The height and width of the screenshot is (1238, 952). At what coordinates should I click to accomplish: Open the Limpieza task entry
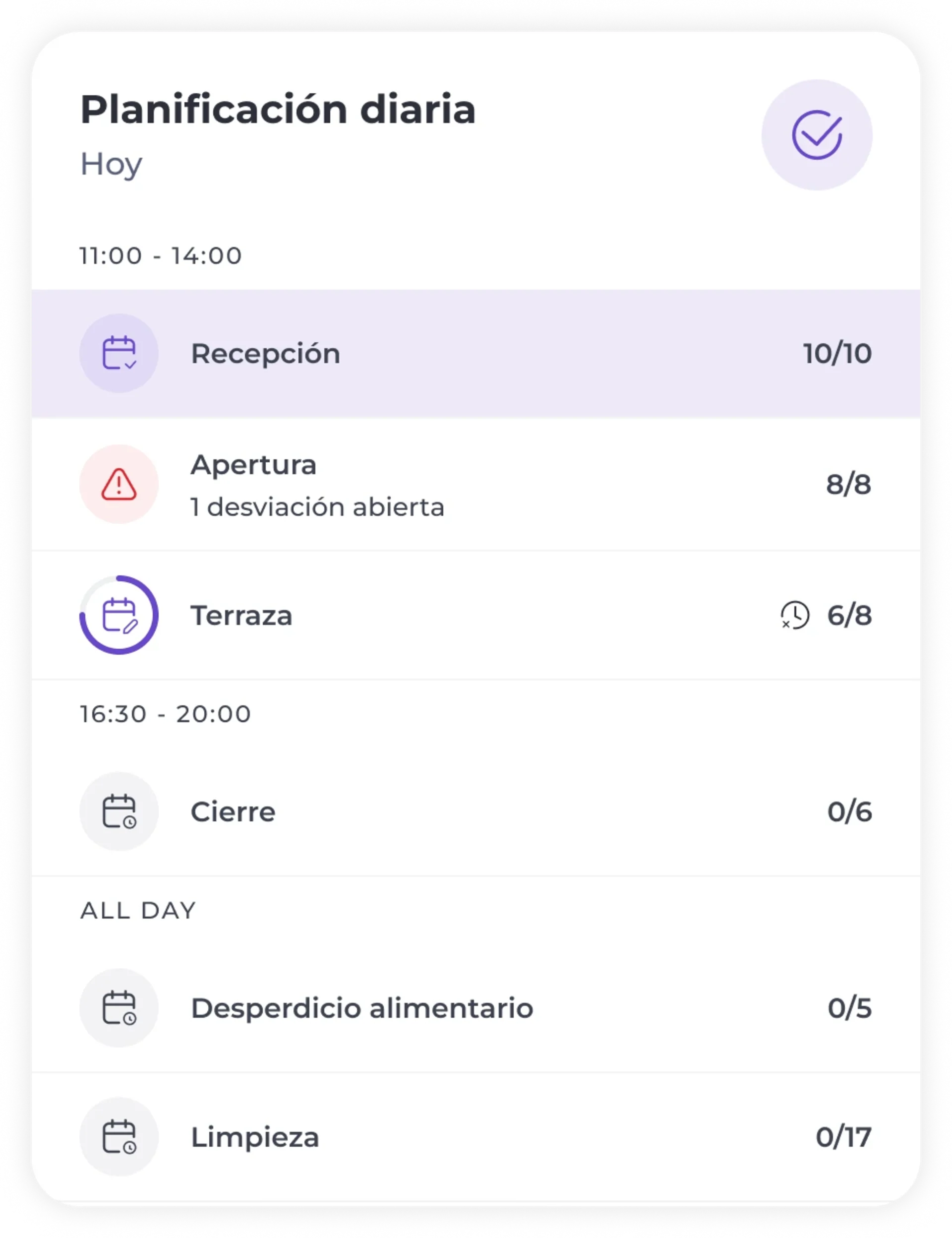click(476, 1136)
